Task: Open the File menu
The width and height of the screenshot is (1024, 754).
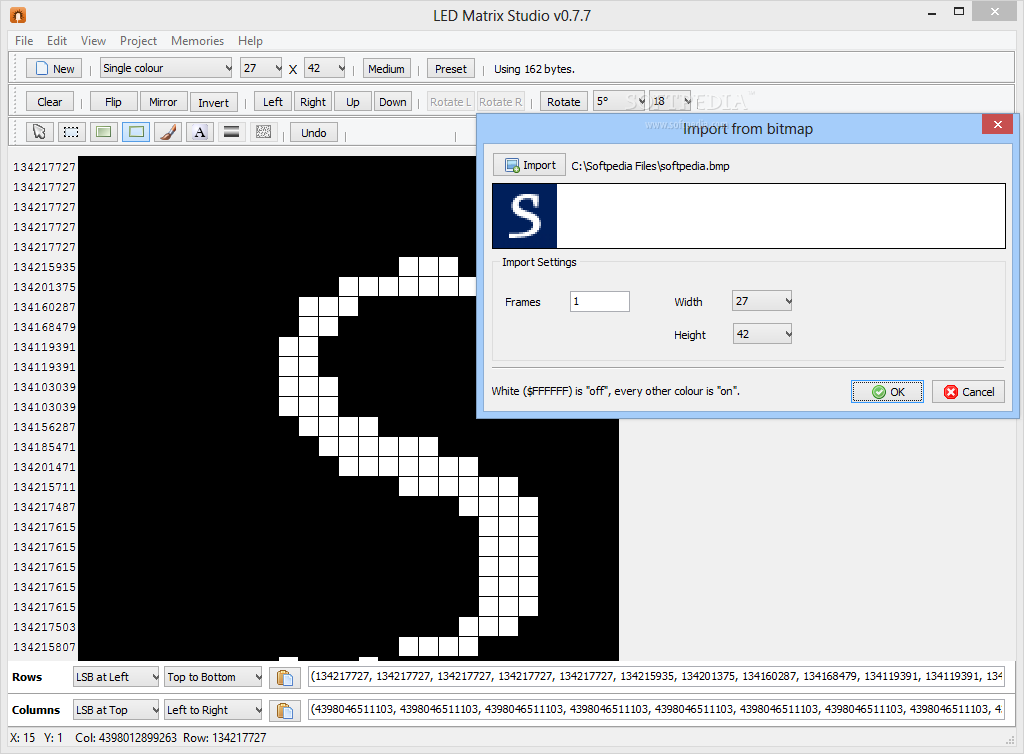Action: tap(24, 40)
